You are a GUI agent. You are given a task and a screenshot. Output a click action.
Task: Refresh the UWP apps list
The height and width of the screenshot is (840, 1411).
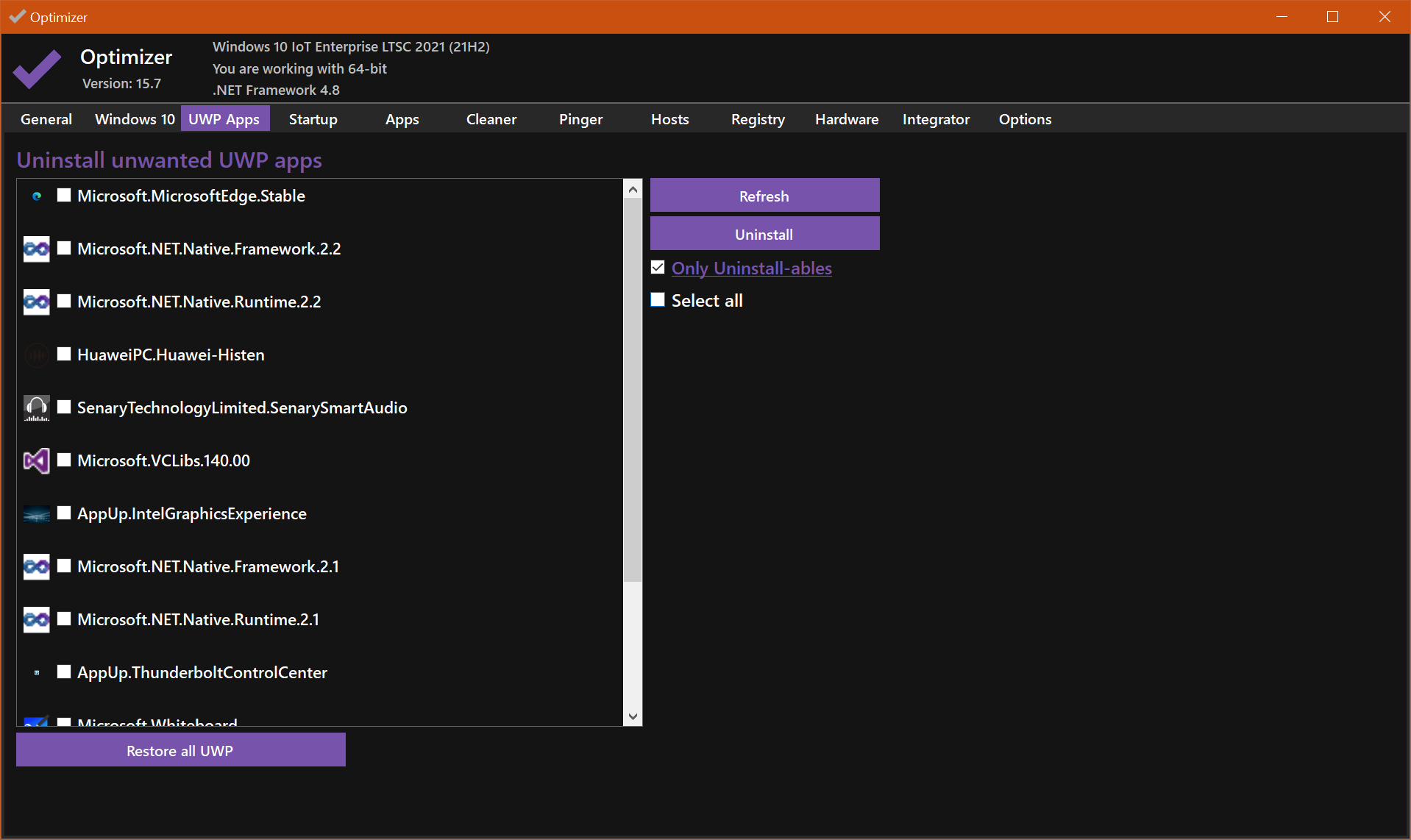[x=764, y=196]
